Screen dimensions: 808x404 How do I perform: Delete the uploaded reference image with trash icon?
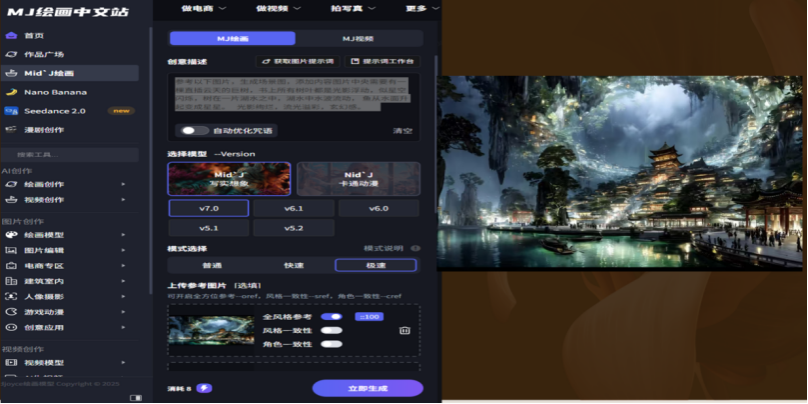click(x=405, y=330)
